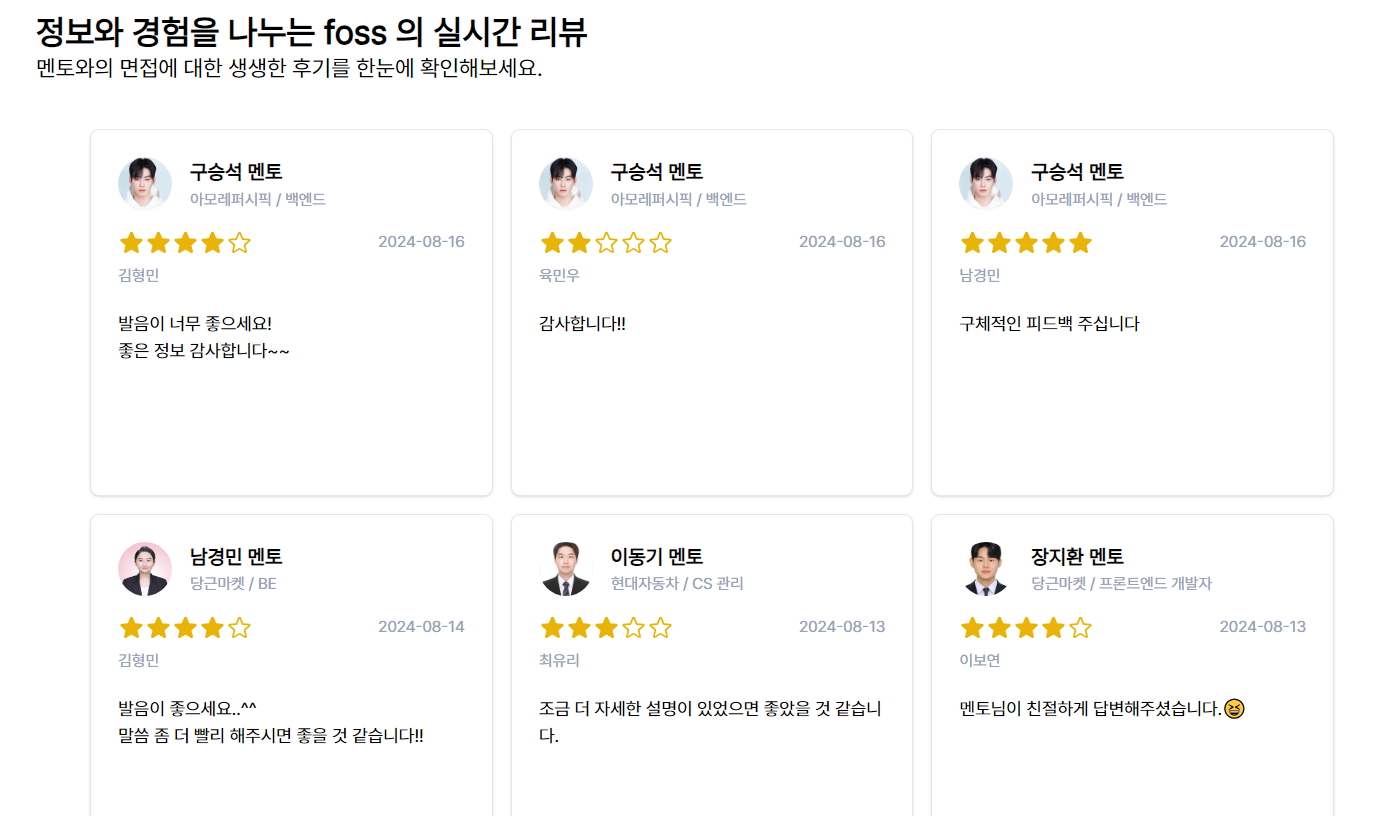The image size is (1398, 816).
Task: Click the second star in 육민우's rating
Action: [x=579, y=243]
